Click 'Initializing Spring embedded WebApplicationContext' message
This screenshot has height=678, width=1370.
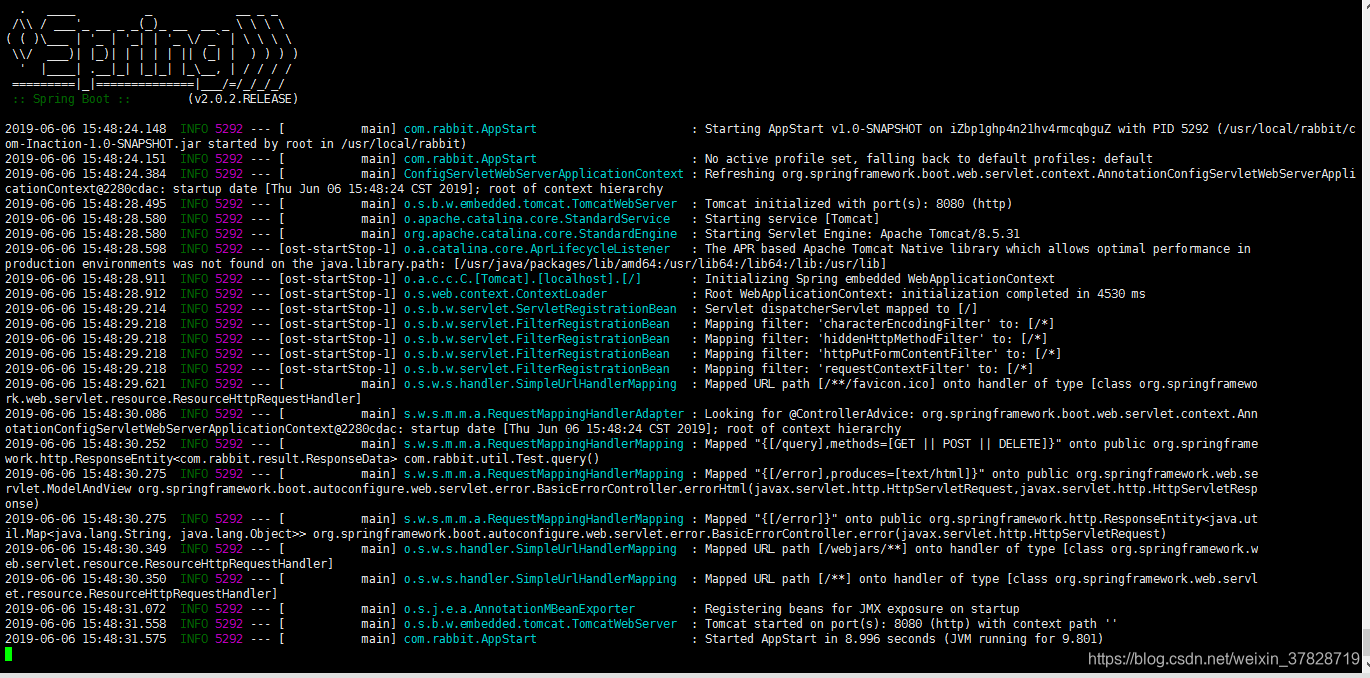(x=880, y=279)
